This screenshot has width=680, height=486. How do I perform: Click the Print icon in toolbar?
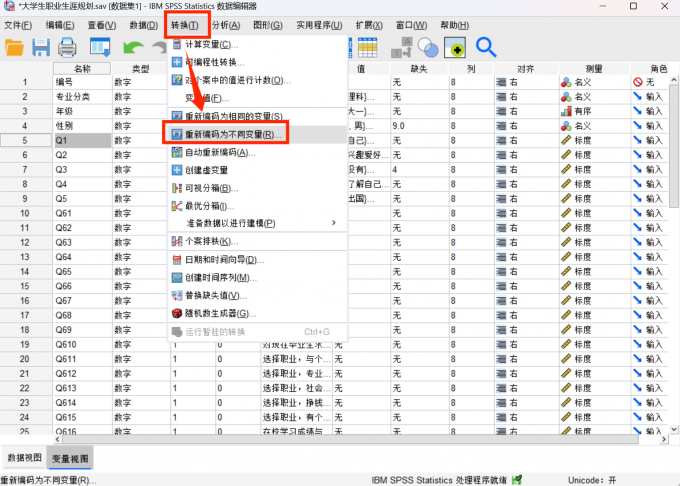[67, 47]
